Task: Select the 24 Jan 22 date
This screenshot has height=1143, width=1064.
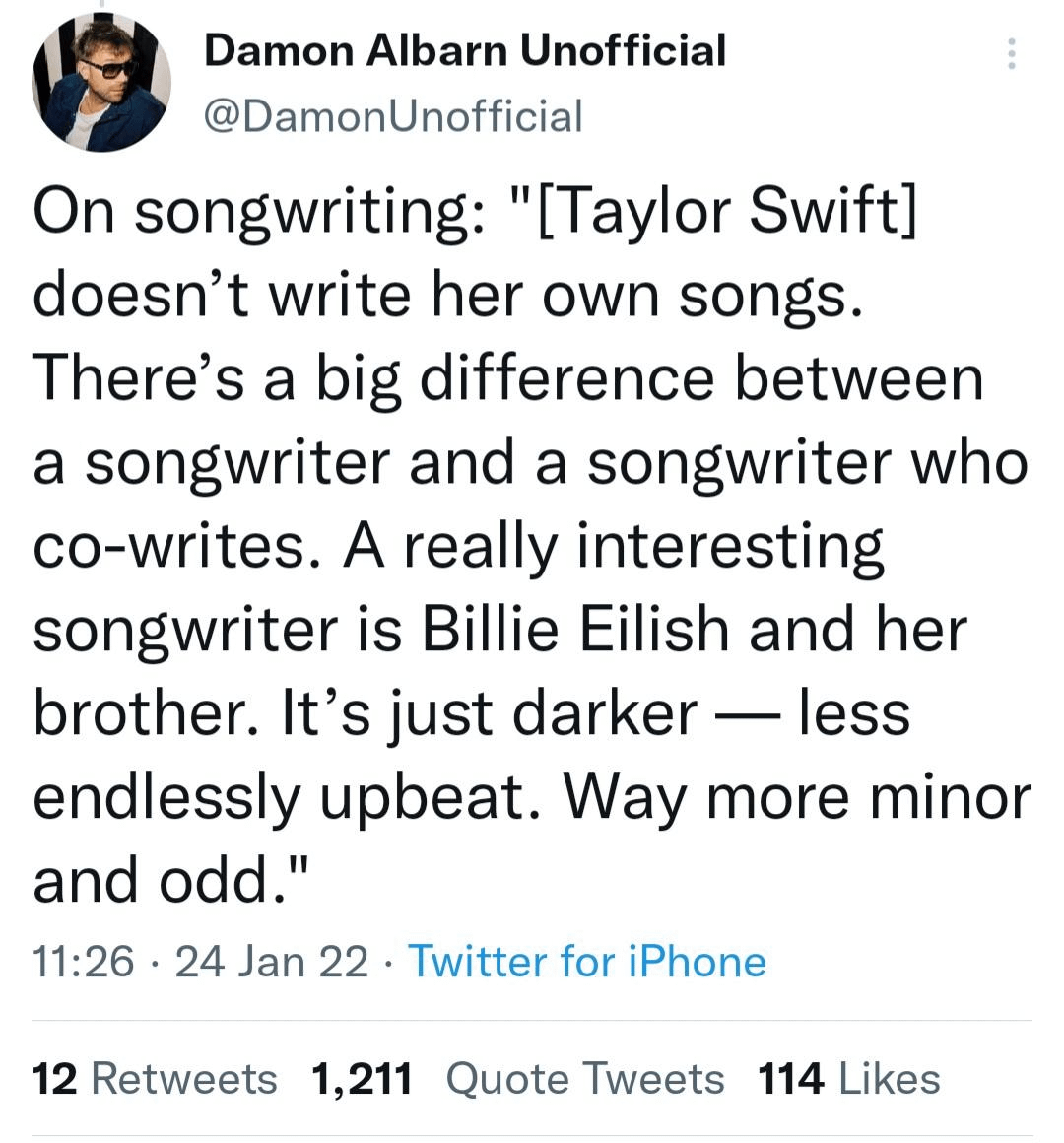Action: (x=272, y=961)
